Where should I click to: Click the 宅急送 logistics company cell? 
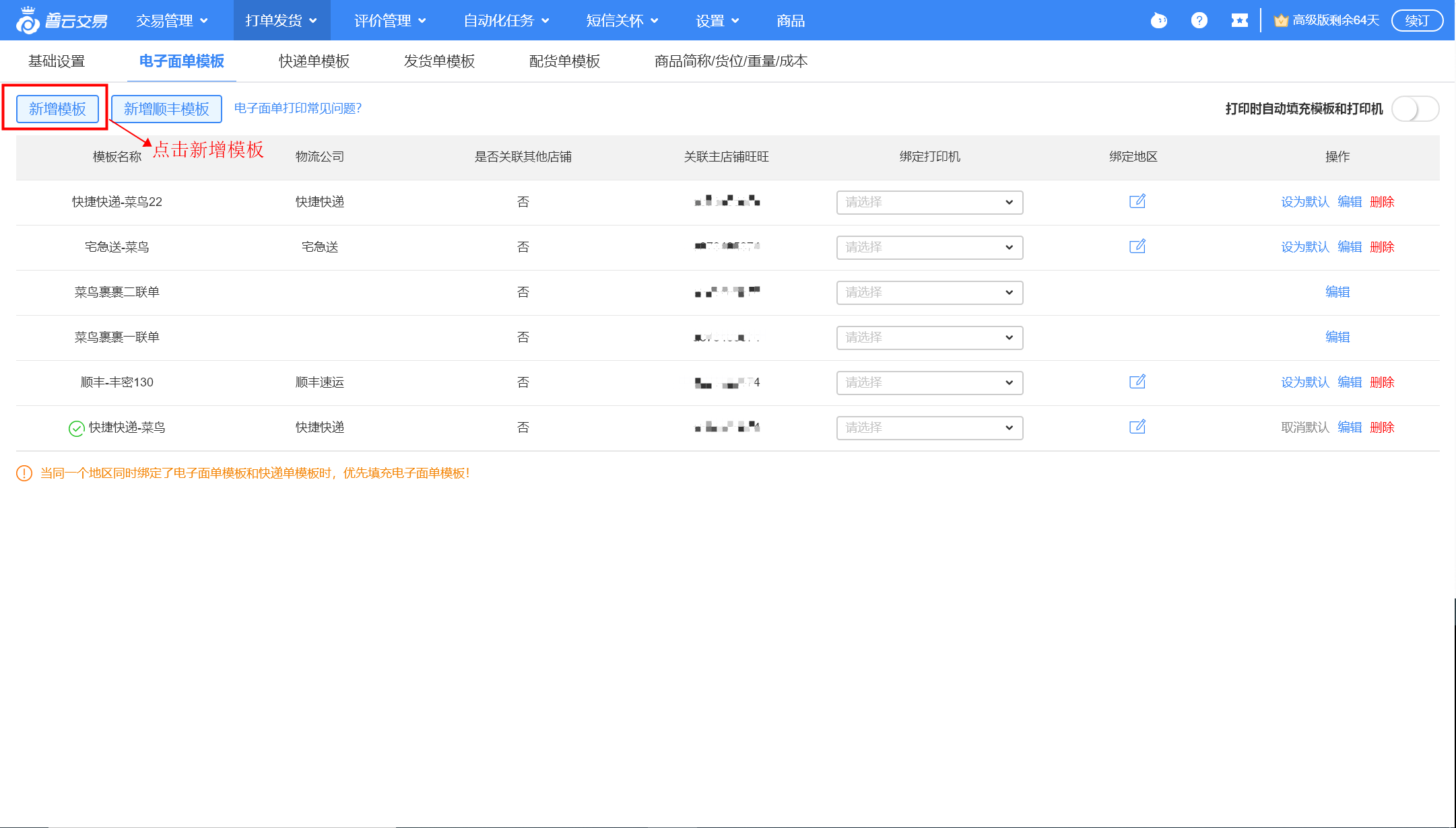pyautogui.click(x=320, y=247)
